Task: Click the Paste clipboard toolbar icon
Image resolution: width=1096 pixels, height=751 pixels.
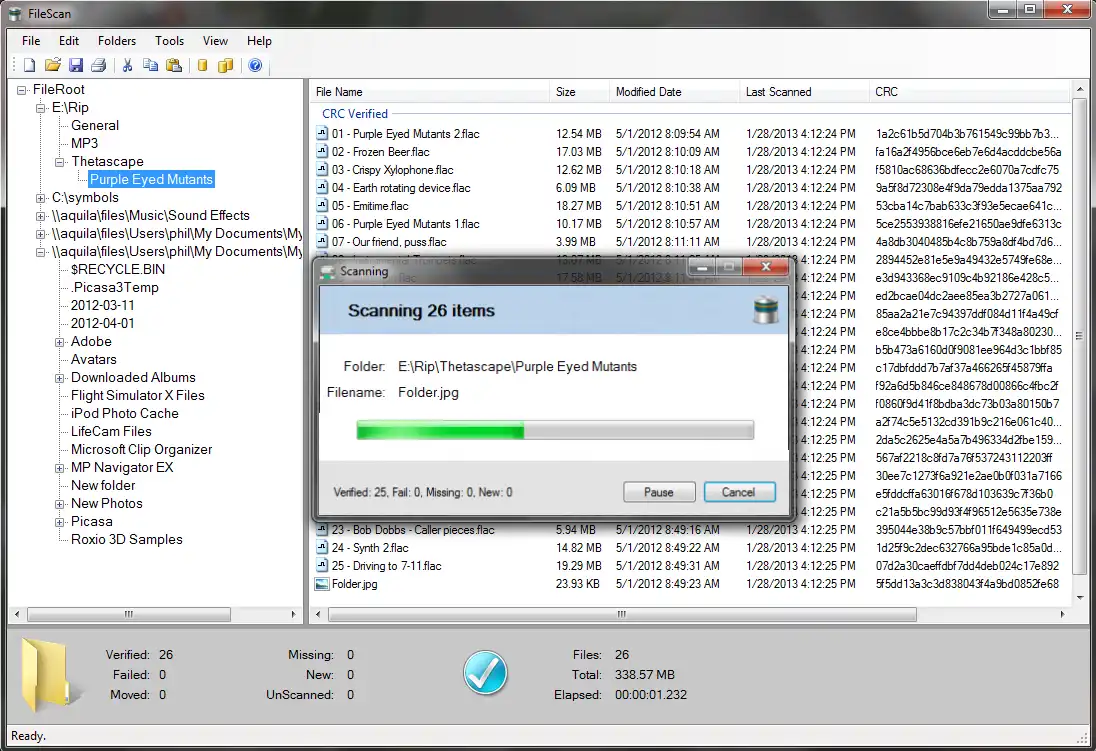Action: (174, 65)
